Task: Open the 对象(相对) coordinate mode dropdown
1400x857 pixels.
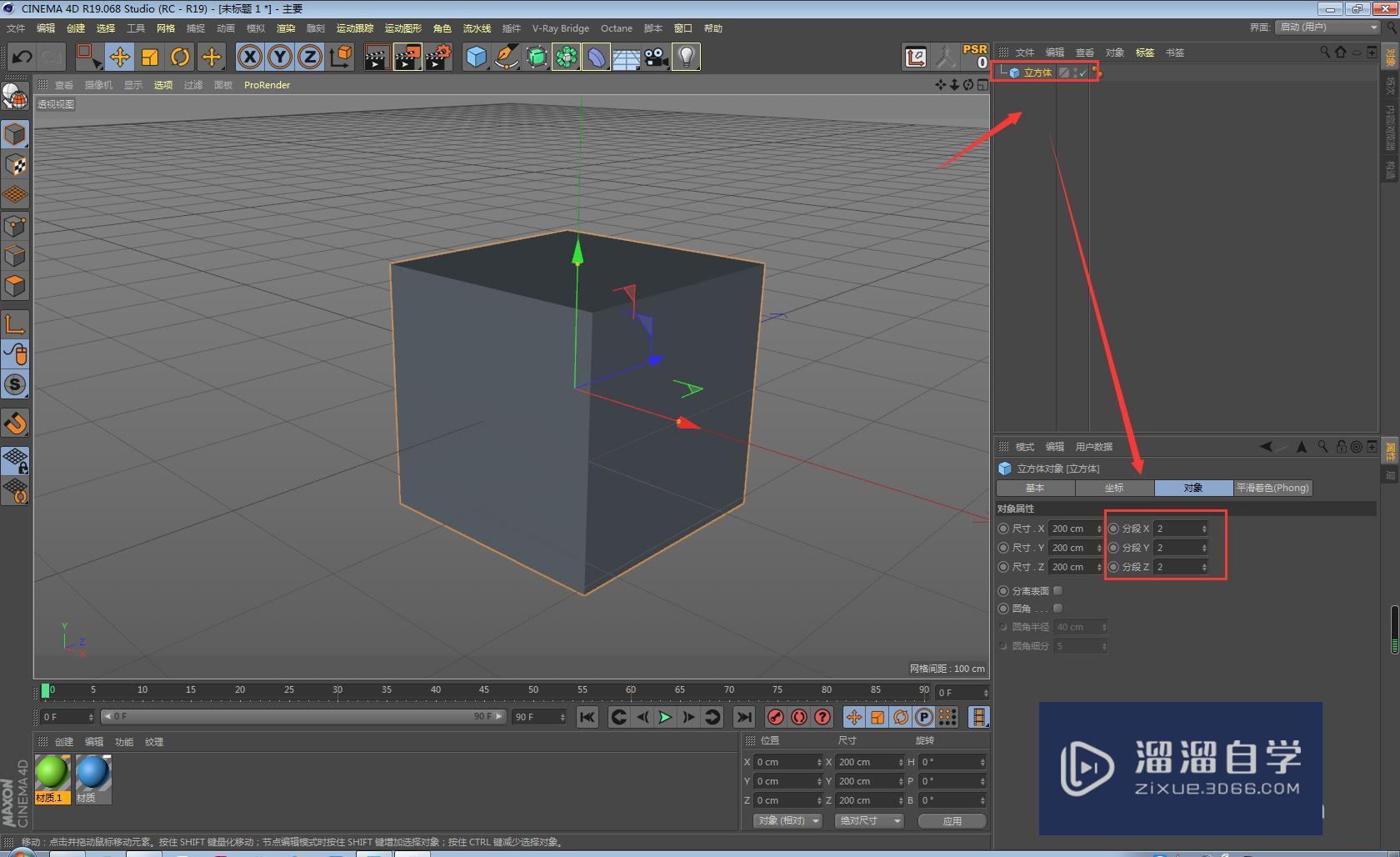Action: [787, 821]
